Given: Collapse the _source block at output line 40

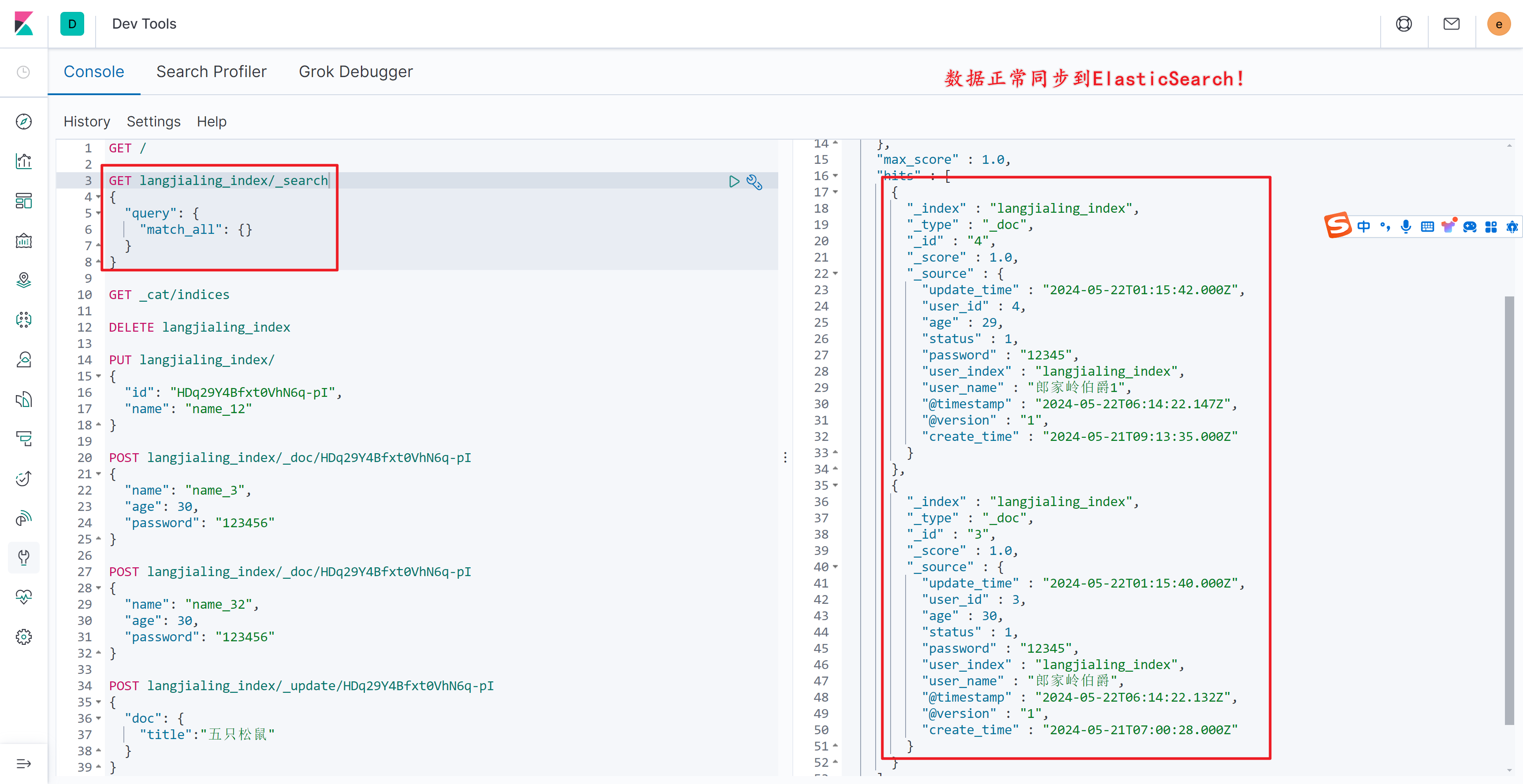Looking at the screenshot, I should pyautogui.click(x=836, y=566).
